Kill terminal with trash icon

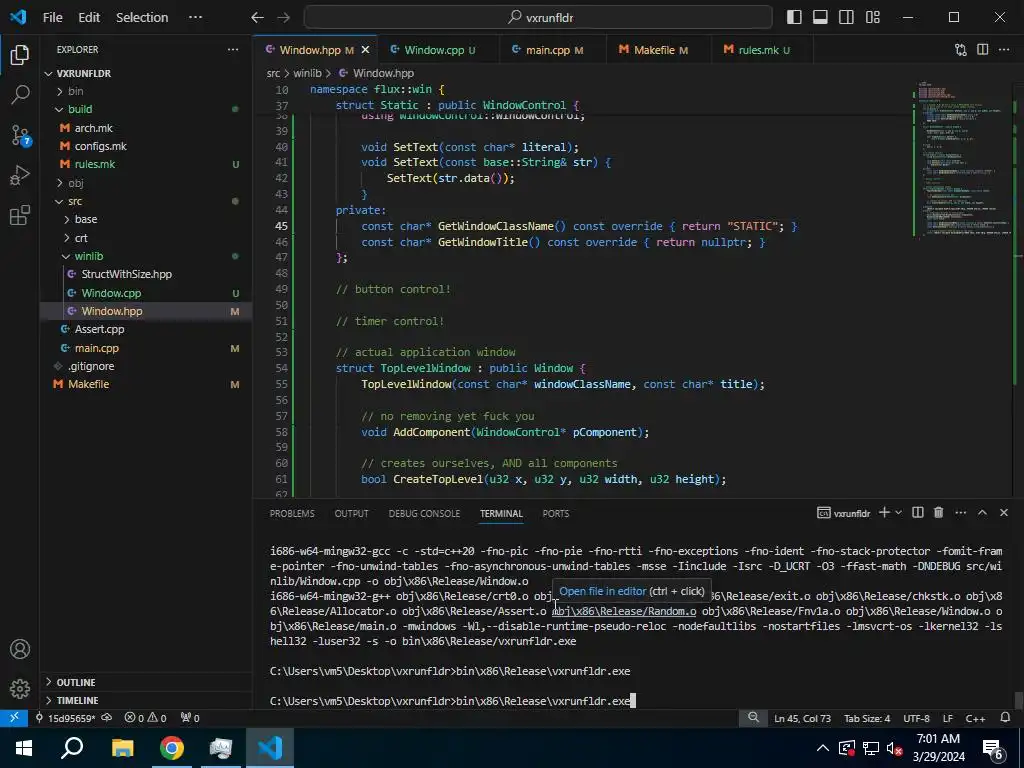pyautogui.click(x=938, y=513)
